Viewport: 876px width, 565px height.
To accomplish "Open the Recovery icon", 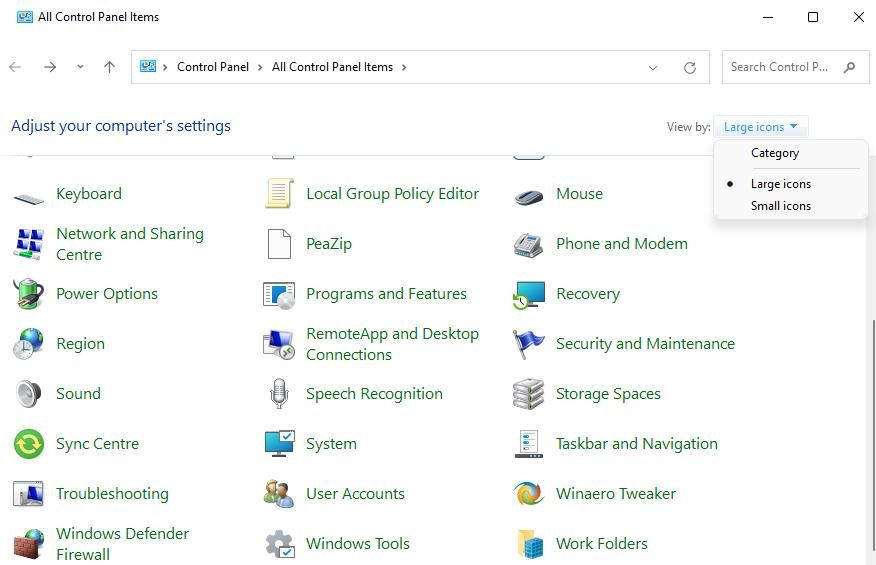I will pos(529,294).
